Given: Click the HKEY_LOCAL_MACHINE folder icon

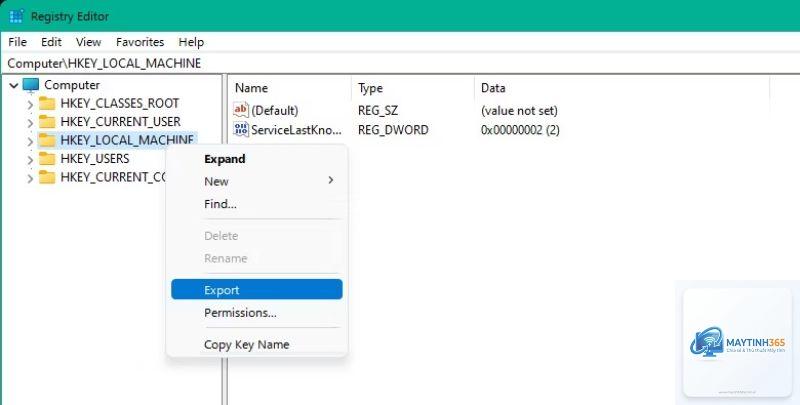Looking at the screenshot, I should point(47,140).
